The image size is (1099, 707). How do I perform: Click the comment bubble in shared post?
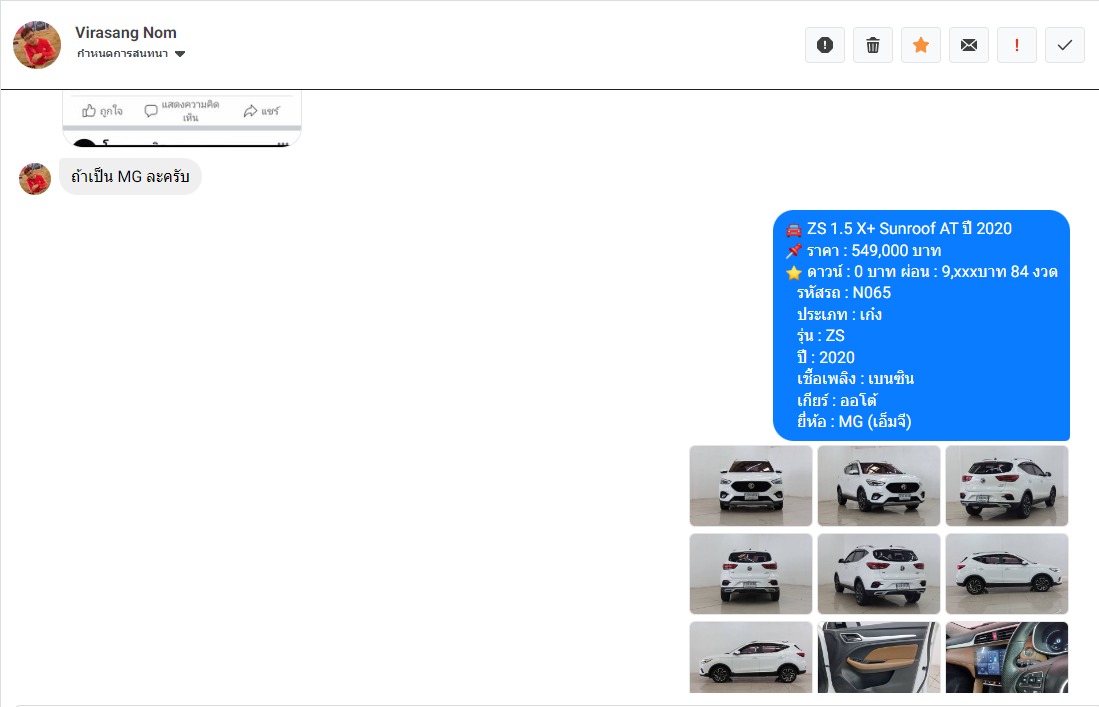point(151,111)
